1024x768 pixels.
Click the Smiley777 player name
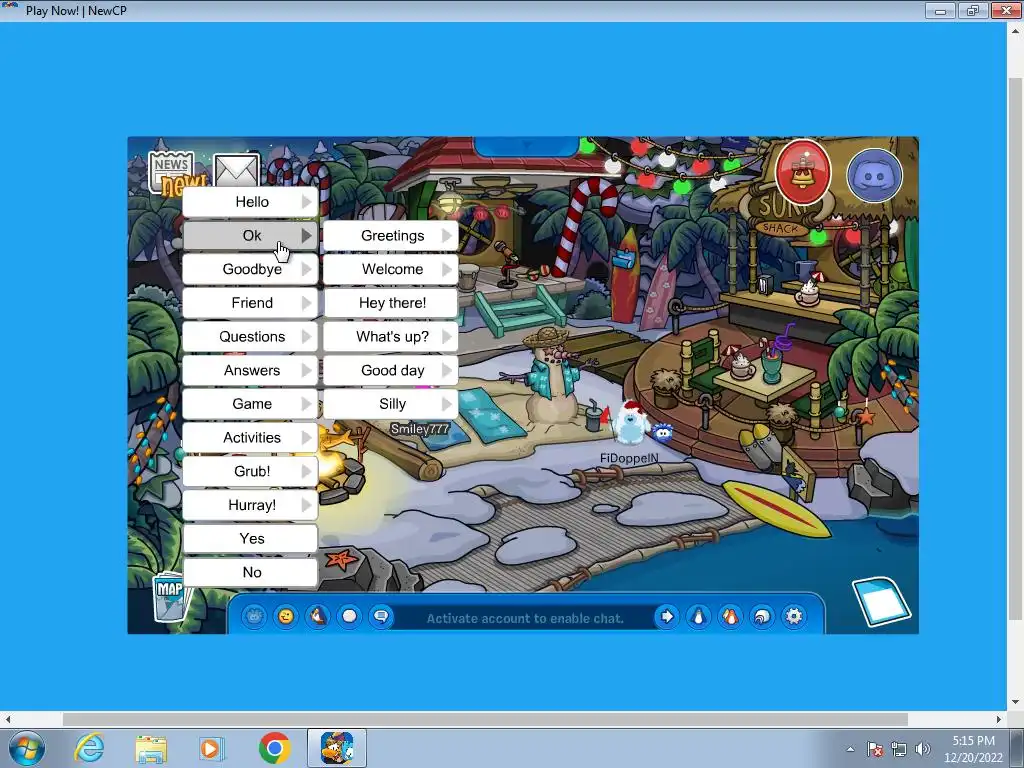420,429
